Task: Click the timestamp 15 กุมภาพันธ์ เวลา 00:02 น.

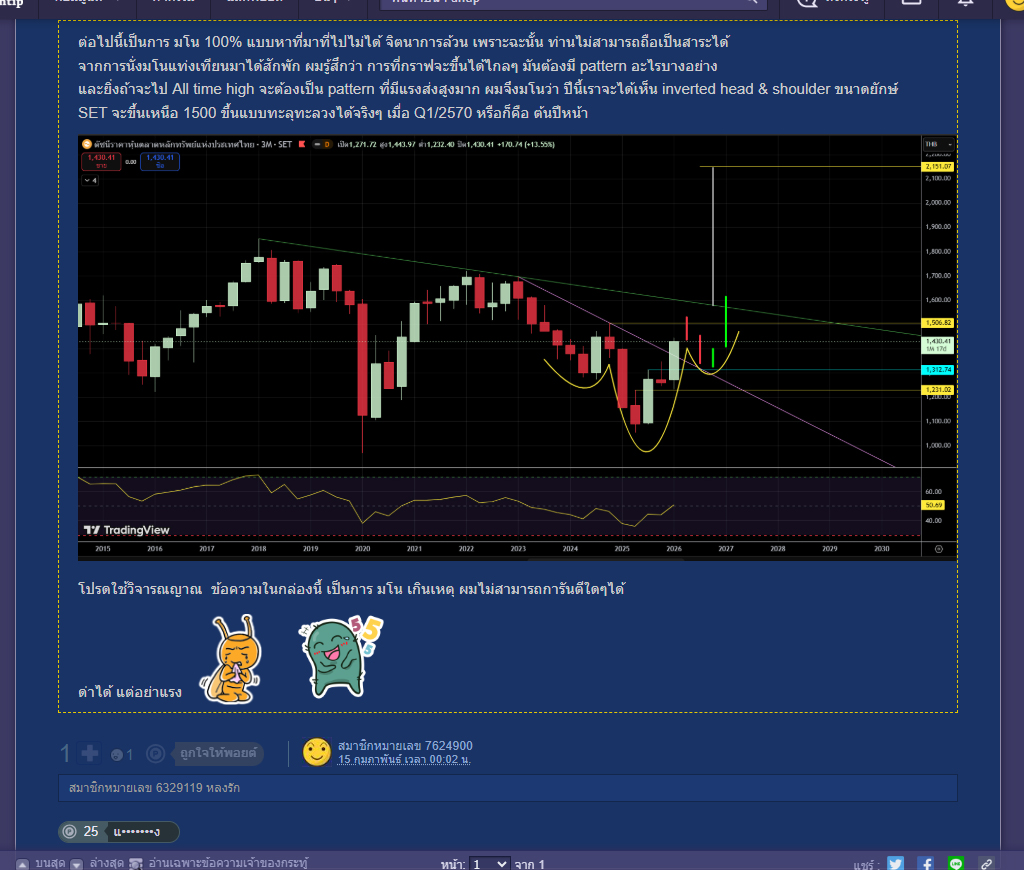Action: (x=404, y=760)
